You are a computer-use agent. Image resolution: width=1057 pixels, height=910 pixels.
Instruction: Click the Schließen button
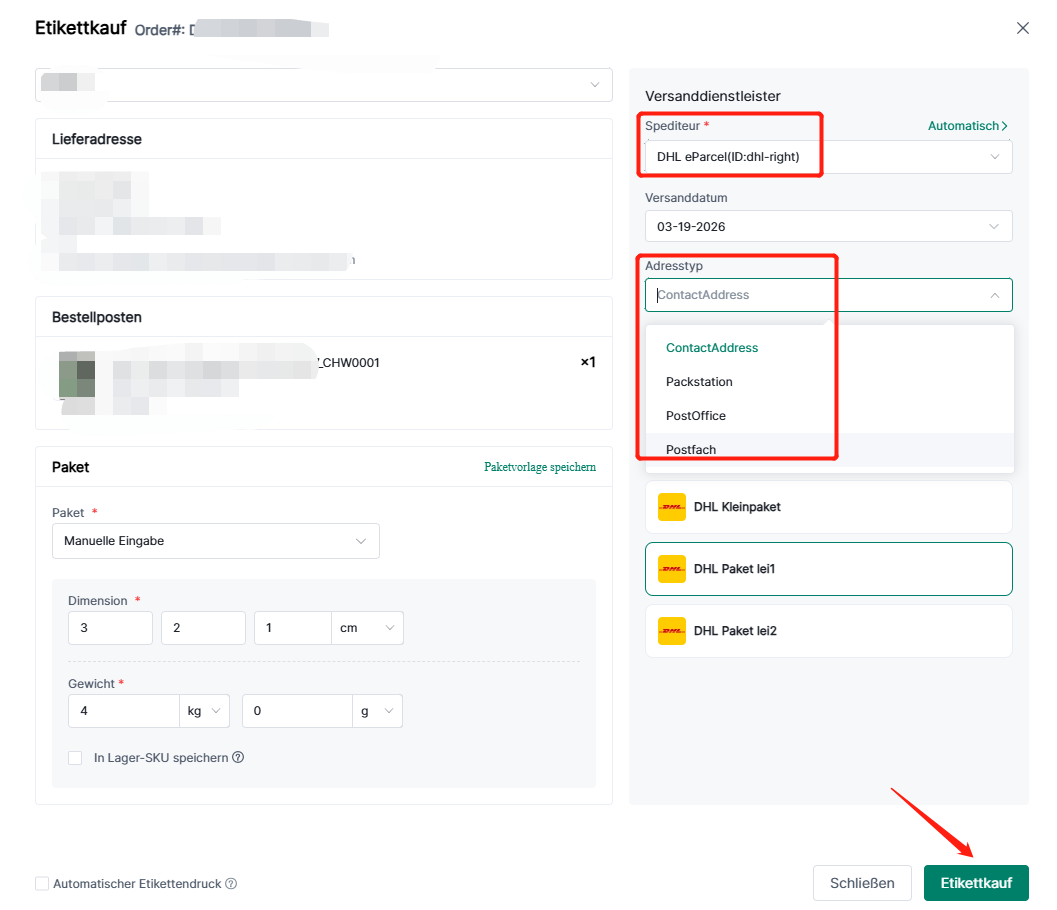click(x=862, y=883)
